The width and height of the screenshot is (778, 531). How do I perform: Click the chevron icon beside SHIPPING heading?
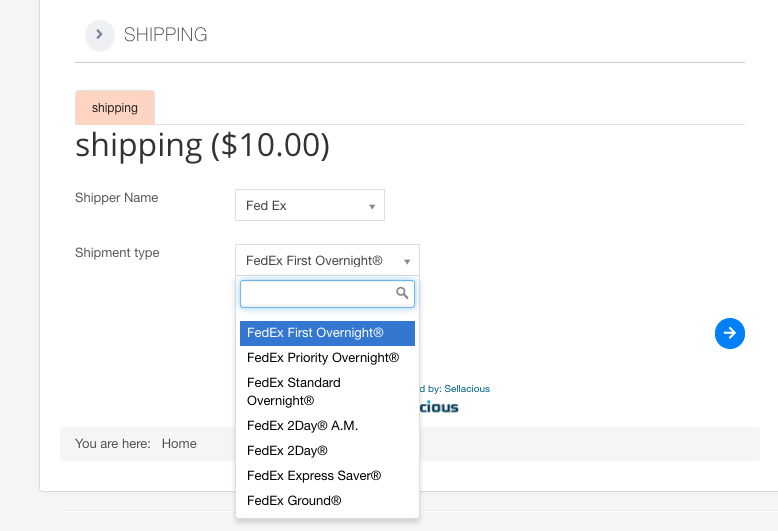pos(100,35)
